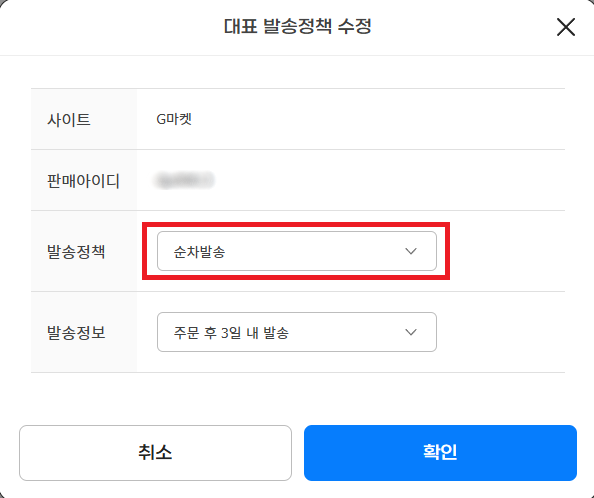This screenshot has width=594, height=498.
Task: Open the 발송정보 dropdown
Action: pyautogui.click(x=297, y=332)
